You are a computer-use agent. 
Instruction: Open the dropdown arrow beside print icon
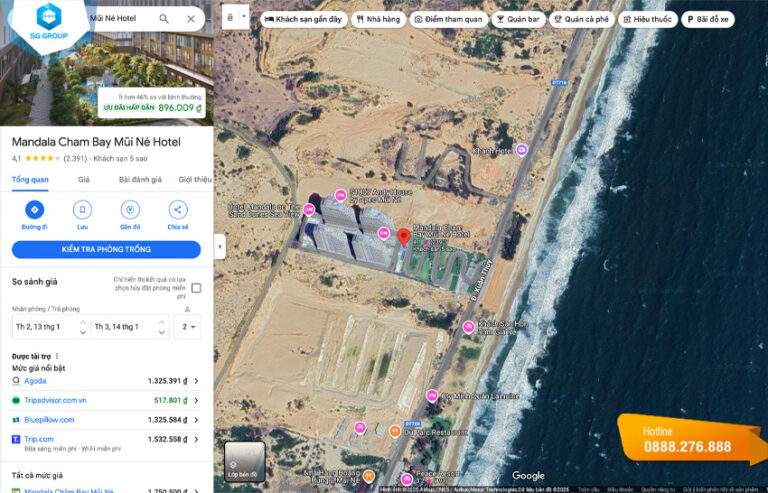pos(243,17)
